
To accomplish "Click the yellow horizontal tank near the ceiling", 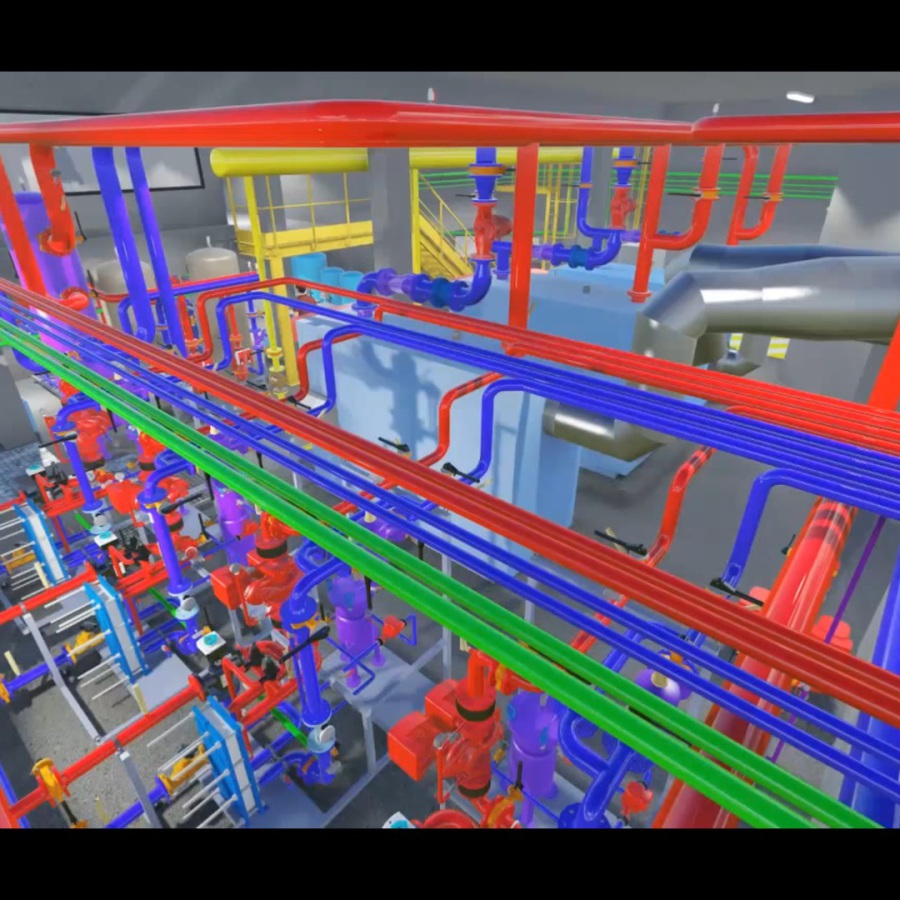I will [x=290, y=162].
